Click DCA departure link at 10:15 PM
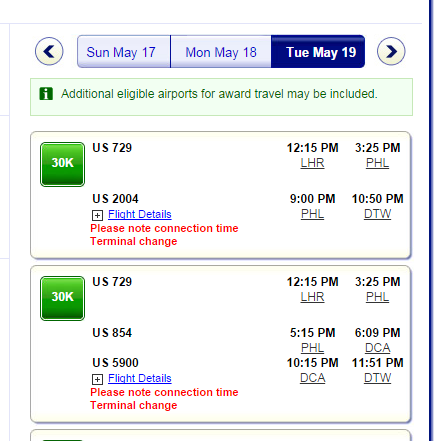 312,378
